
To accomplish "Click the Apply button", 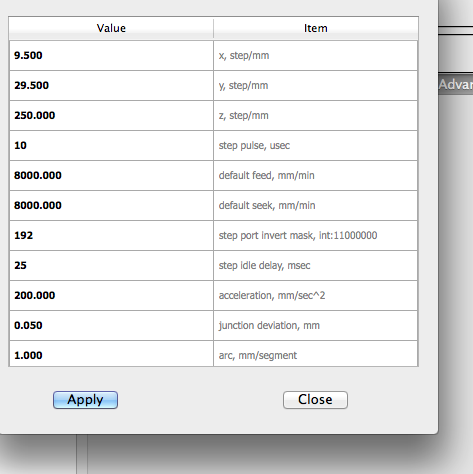I will 85,400.
